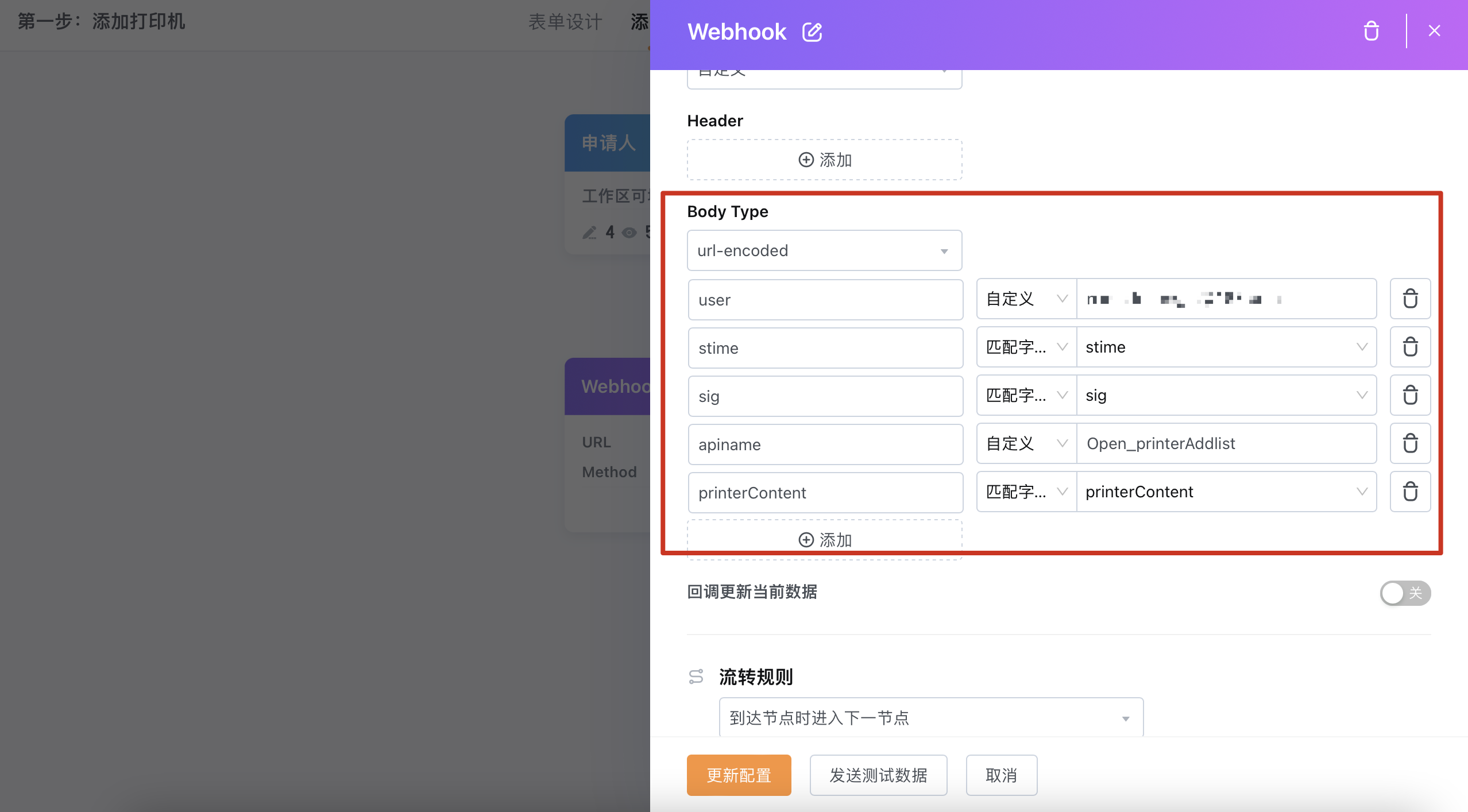Delete the Webhook node via header trash icon
The width and height of the screenshot is (1468, 812).
[x=1371, y=31]
